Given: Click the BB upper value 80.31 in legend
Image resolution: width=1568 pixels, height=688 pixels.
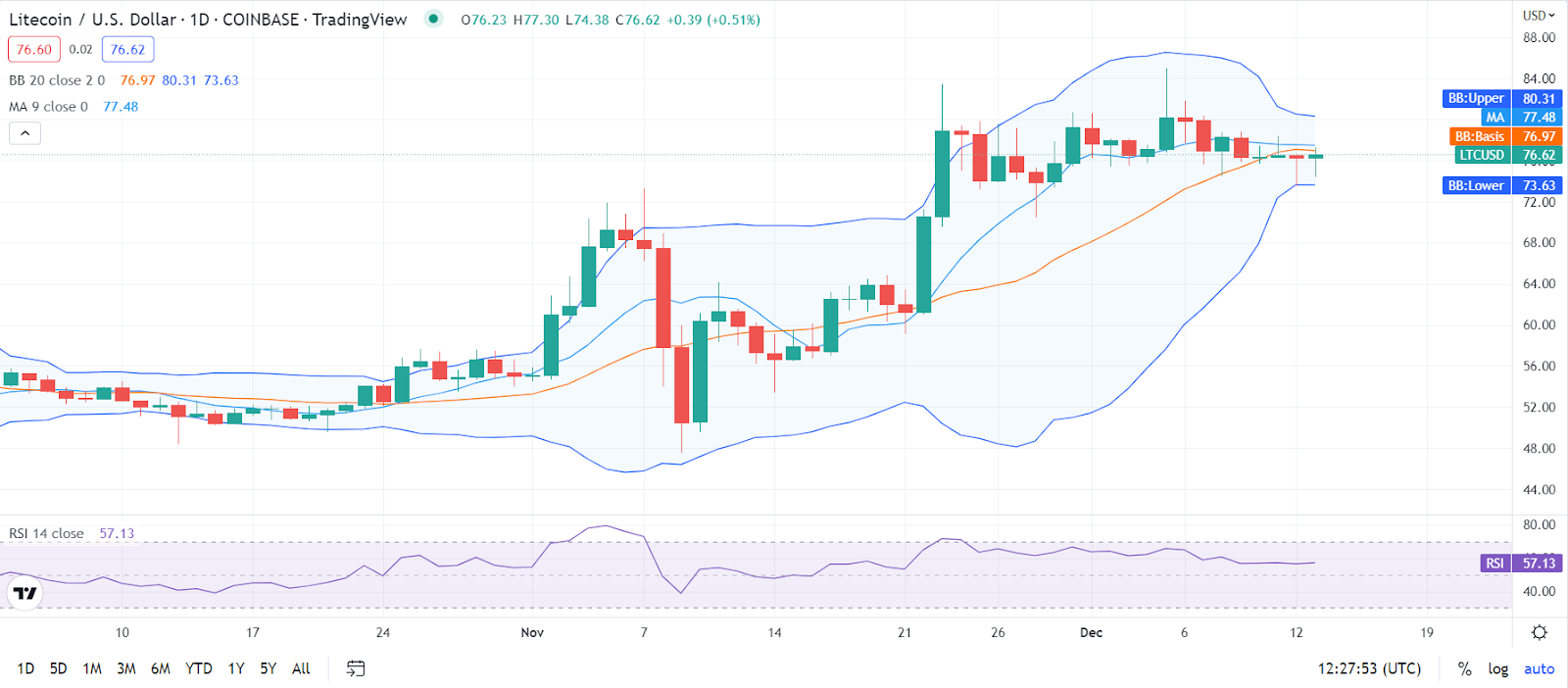Looking at the screenshot, I should point(179,80).
